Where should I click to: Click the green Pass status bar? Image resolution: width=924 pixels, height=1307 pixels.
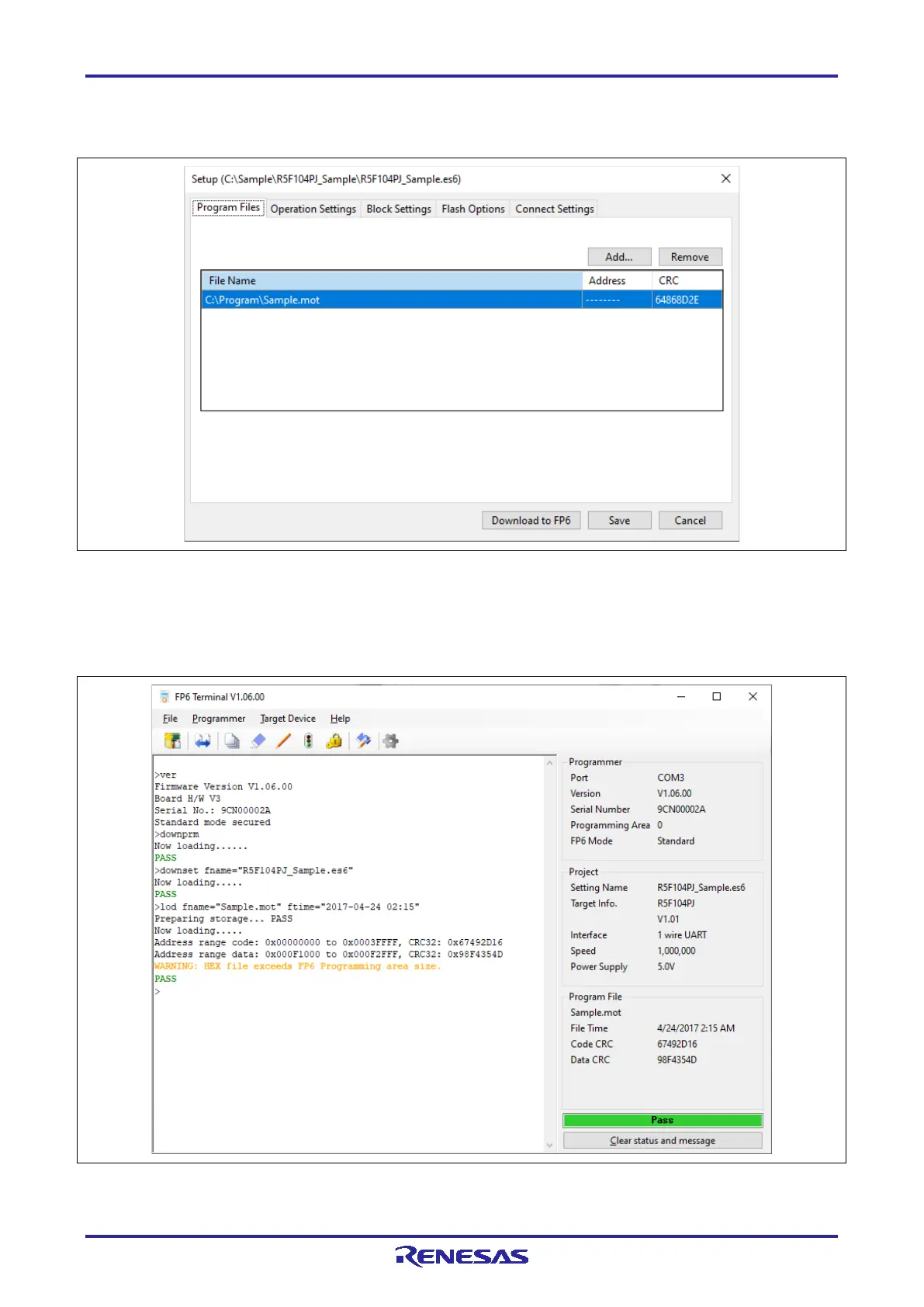(x=663, y=1120)
